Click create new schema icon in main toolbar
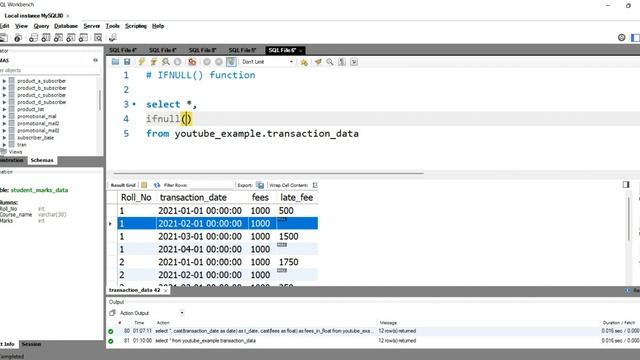640x360 pixels. click(33, 38)
